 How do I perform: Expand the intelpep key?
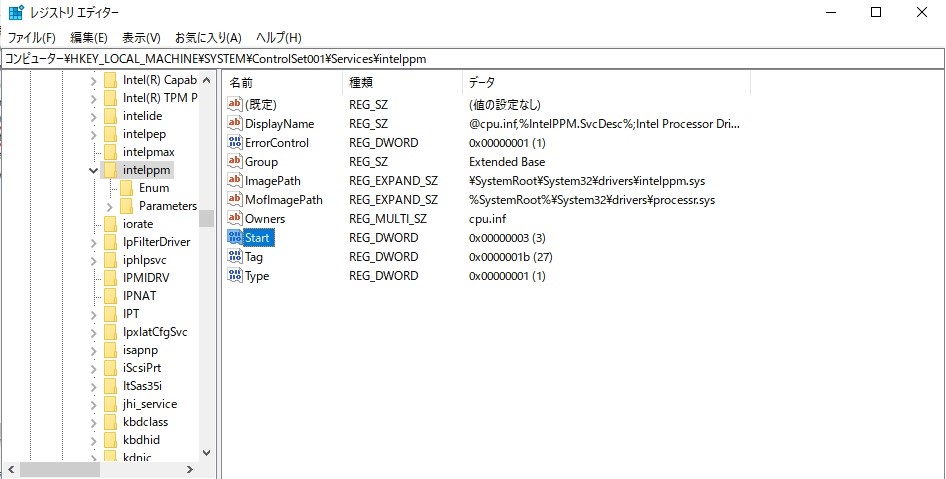click(x=93, y=134)
